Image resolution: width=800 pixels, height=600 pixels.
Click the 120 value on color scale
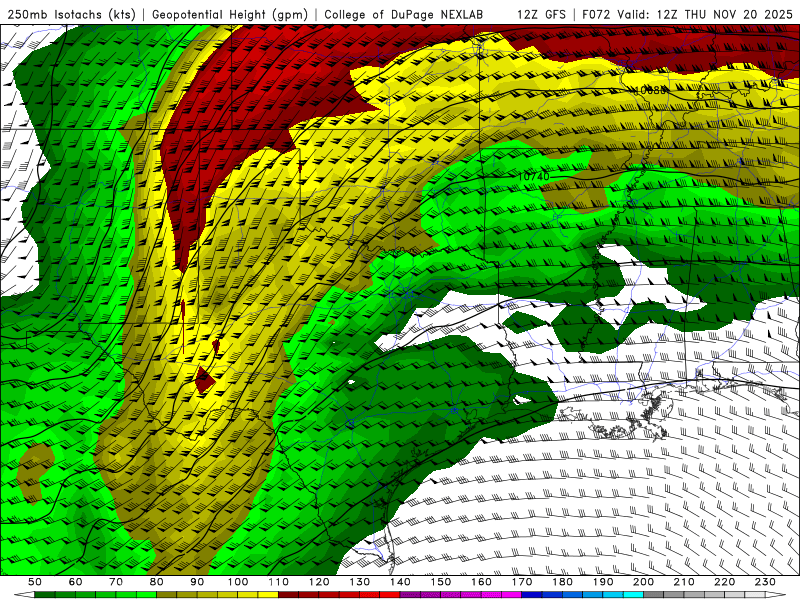(x=319, y=582)
